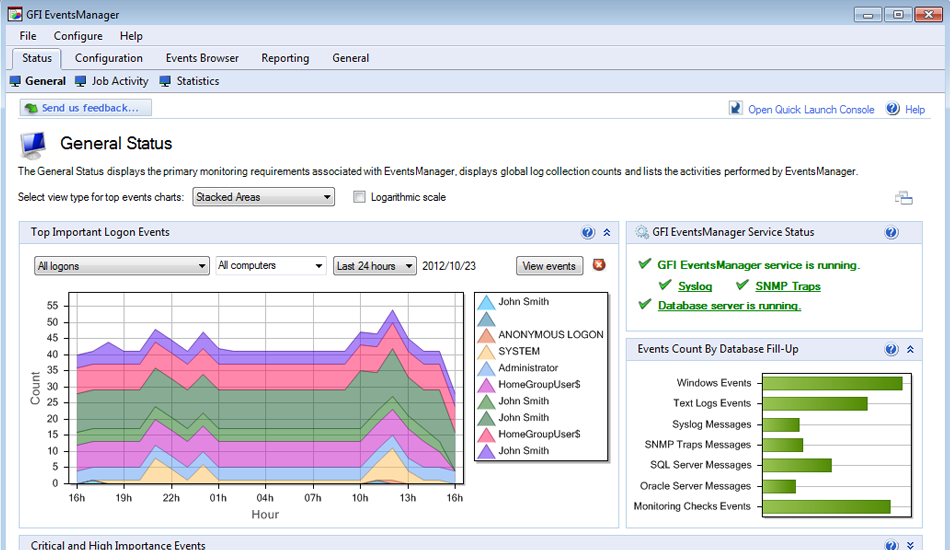950x550 pixels.
Task: Click the View events button
Action: (x=550, y=266)
